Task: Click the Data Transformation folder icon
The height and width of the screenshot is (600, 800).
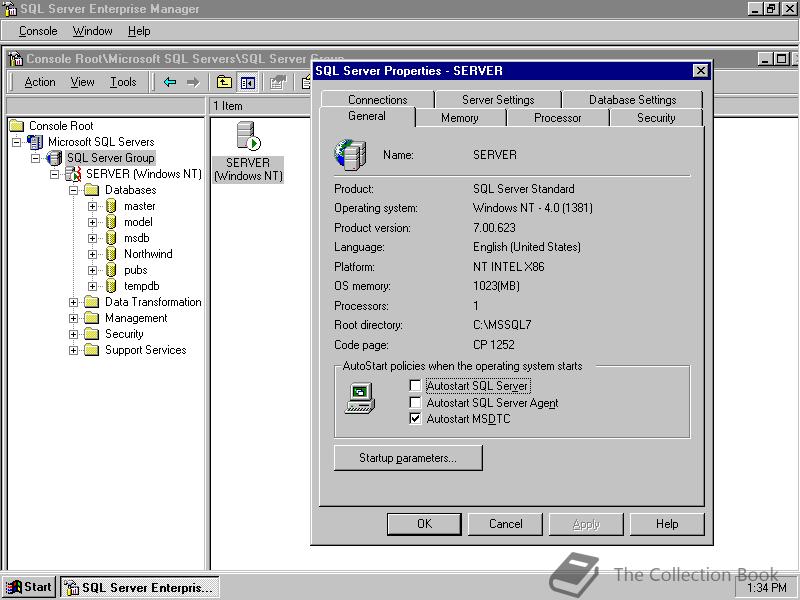Action: (92, 302)
